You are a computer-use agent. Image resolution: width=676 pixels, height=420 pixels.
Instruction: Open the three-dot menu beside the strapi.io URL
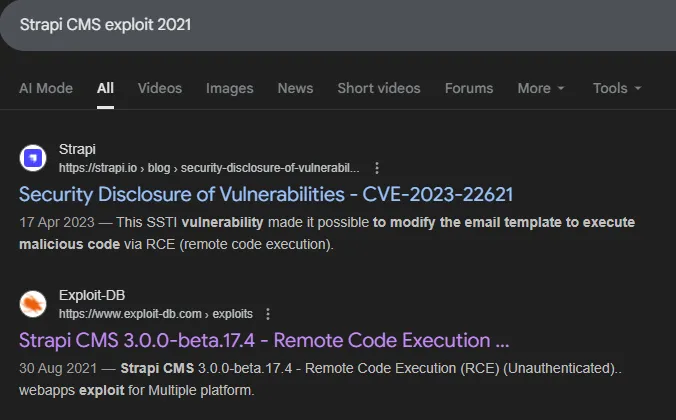point(376,167)
